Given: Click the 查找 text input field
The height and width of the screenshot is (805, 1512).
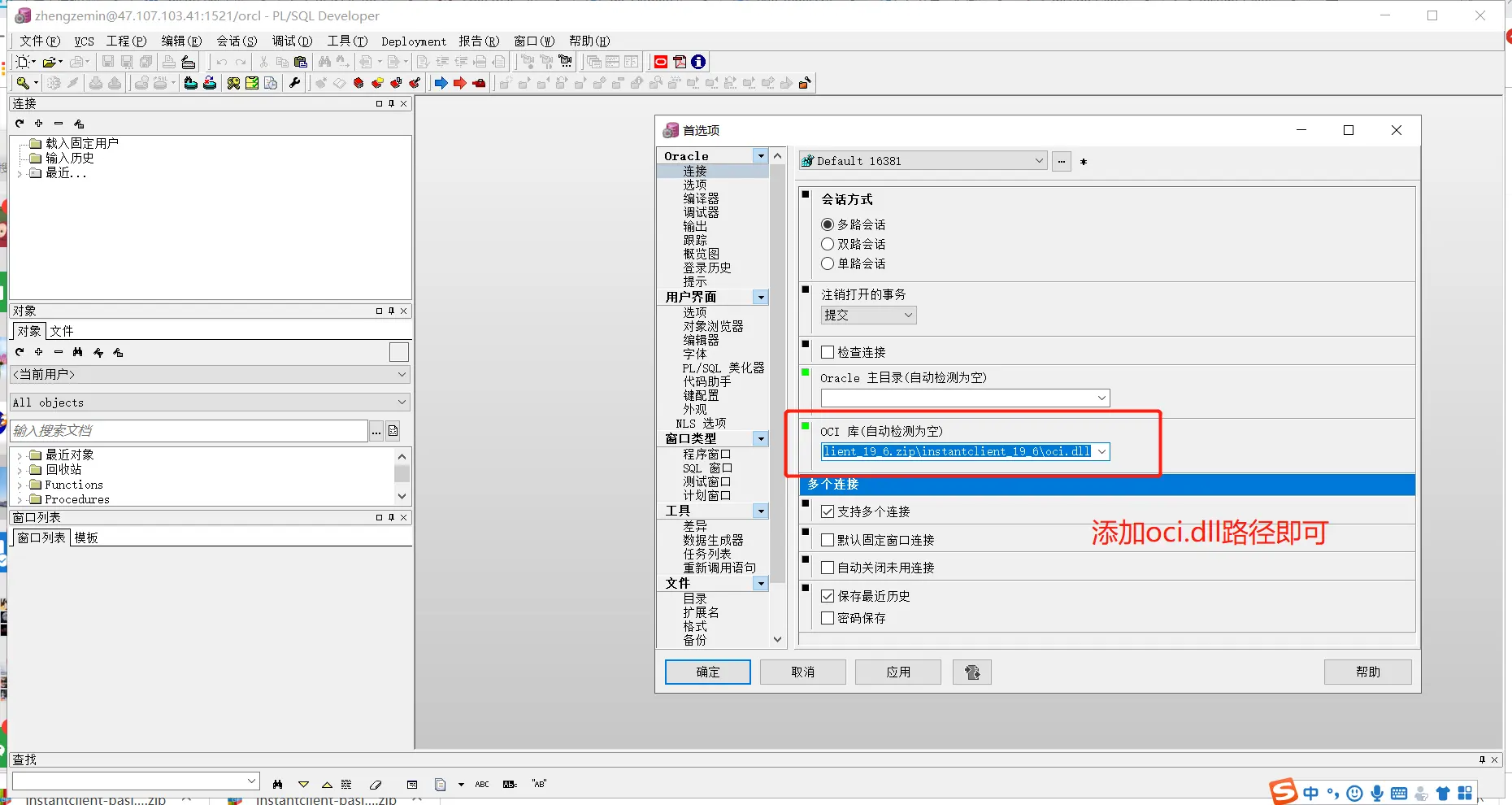Looking at the screenshot, I should coord(135,781).
